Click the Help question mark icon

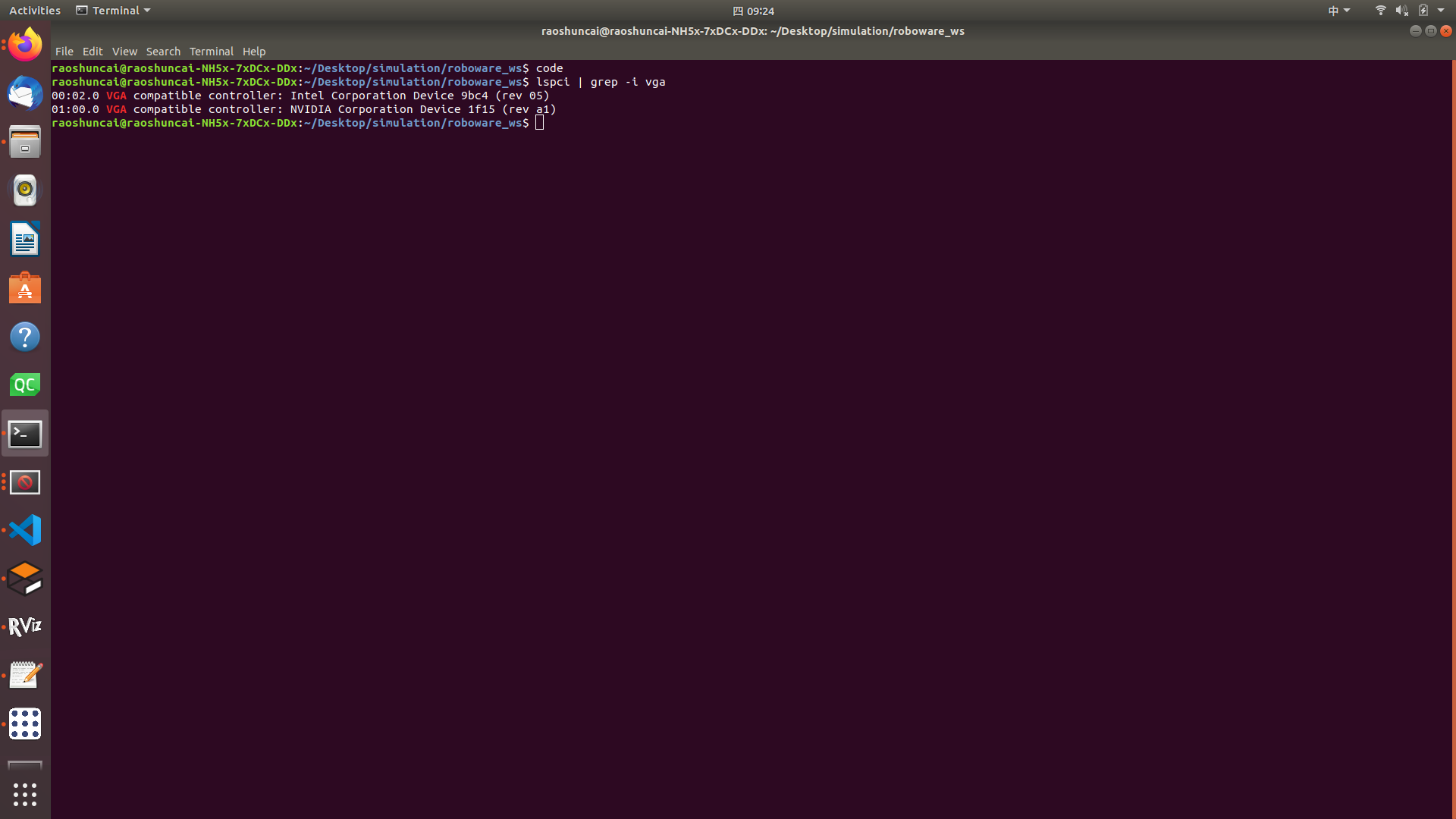pyautogui.click(x=25, y=337)
